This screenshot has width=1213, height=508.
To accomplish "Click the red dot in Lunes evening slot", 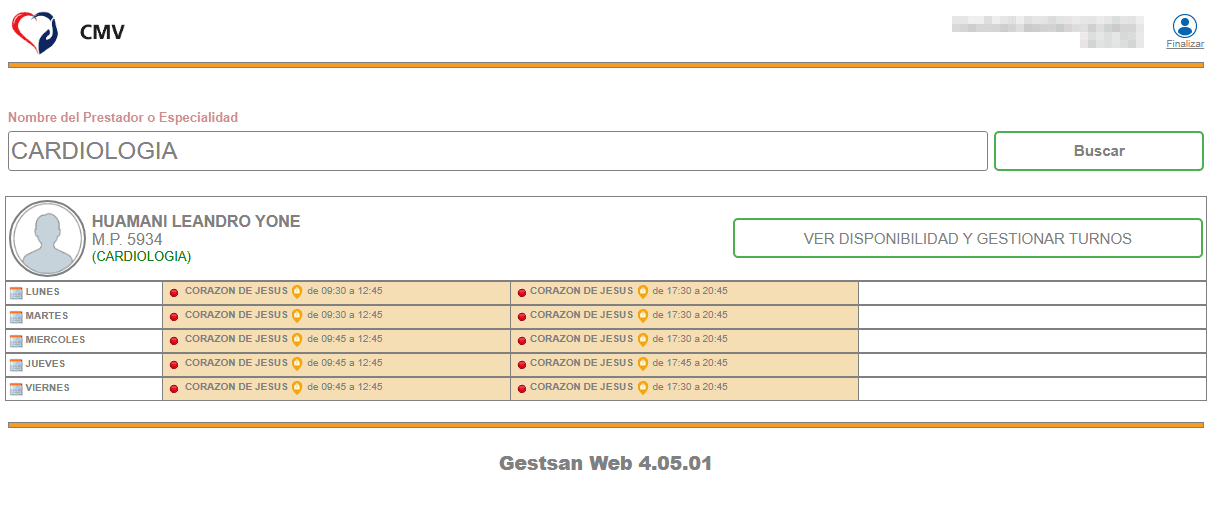I will 522,293.
